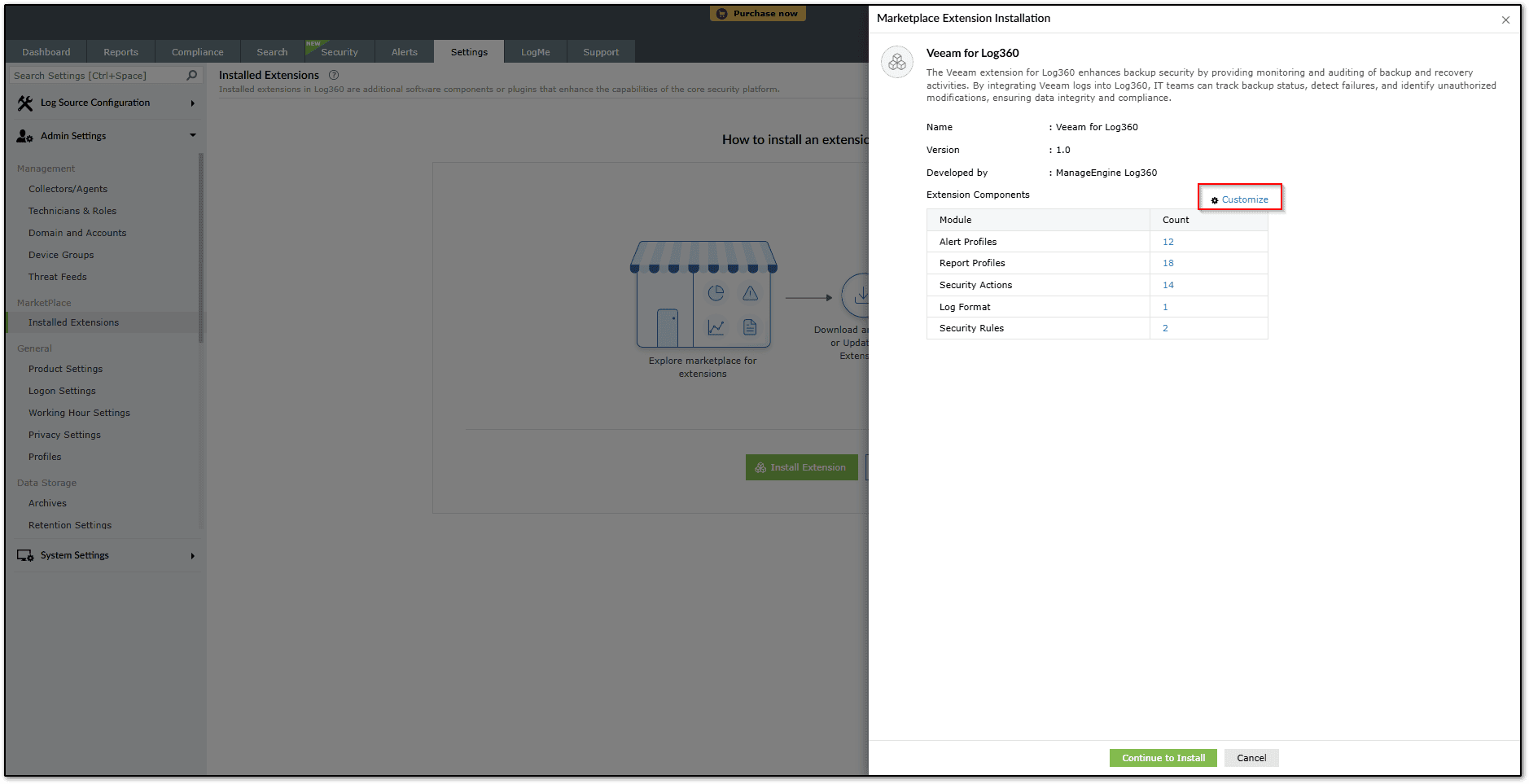
Task: Click the Install Extension button
Action: coord(802,467)
